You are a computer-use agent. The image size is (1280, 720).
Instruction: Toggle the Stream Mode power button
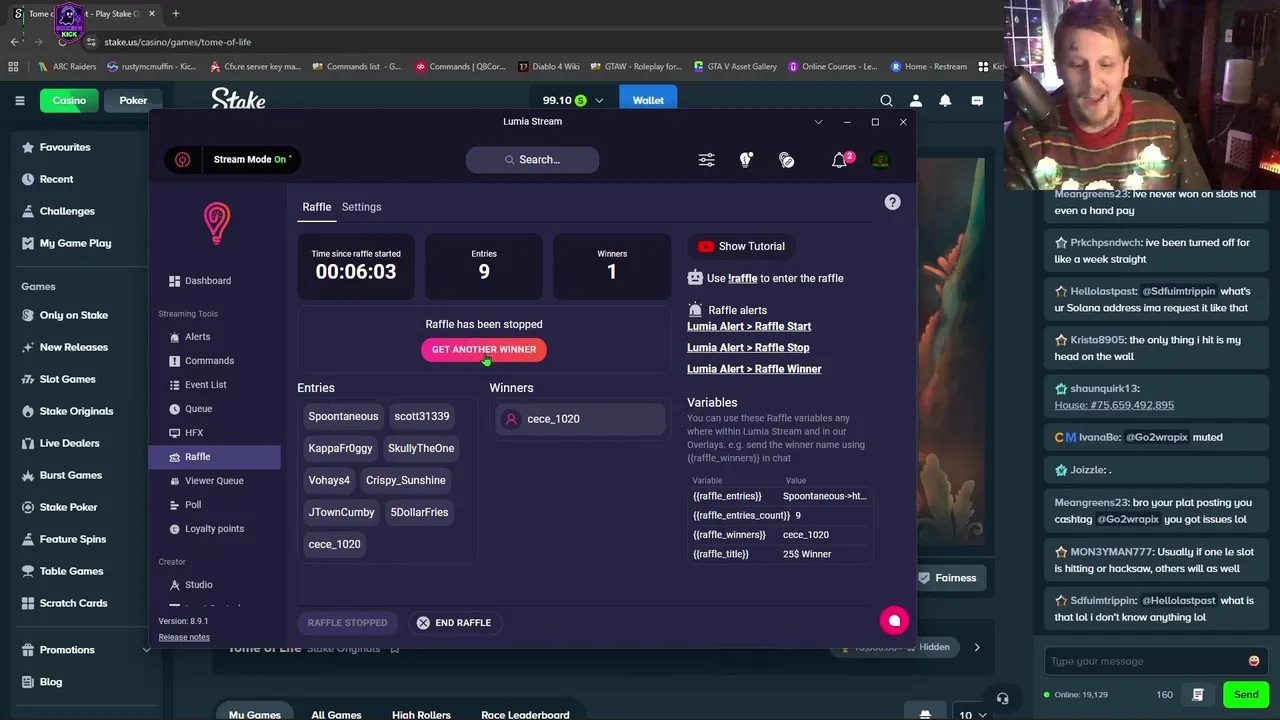tap(182, 159)
